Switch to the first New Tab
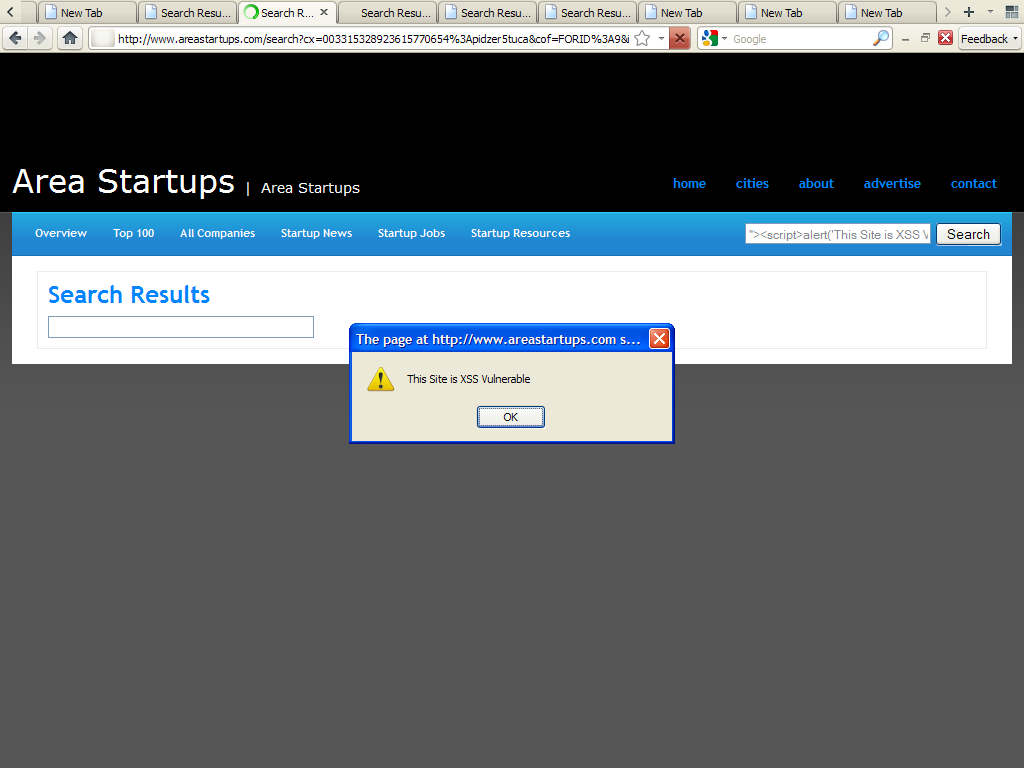This screenshot has width=1024, height=768. coord(88,12)
